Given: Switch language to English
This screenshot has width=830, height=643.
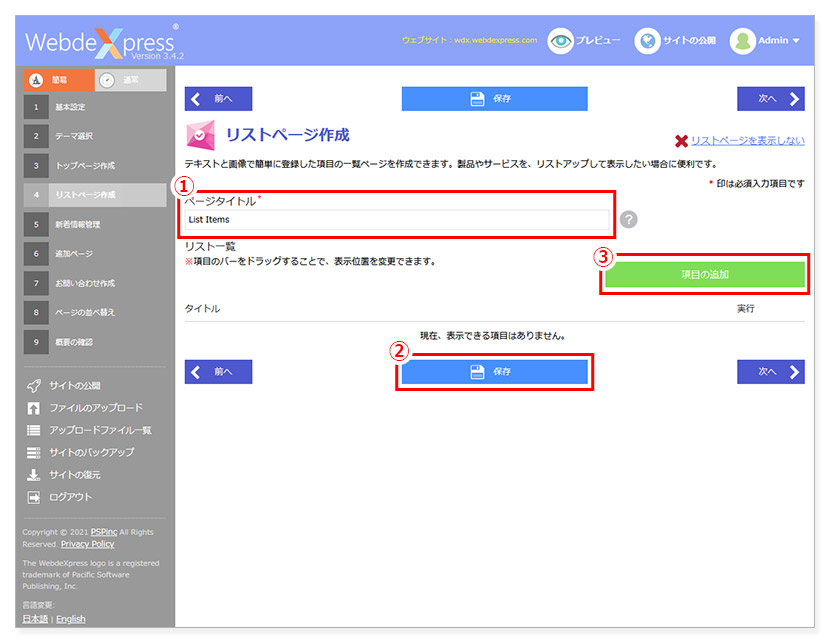Looking at the screenshot, I should [71, 619].
